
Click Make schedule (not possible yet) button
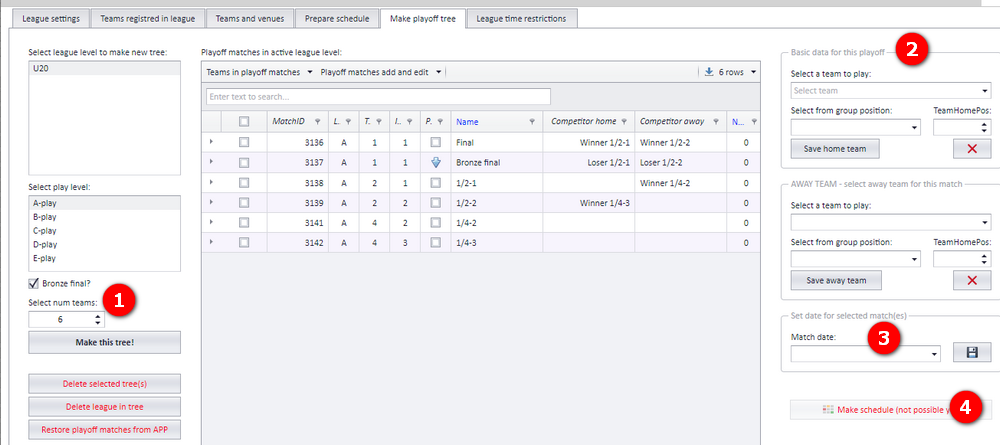point(890,409)
